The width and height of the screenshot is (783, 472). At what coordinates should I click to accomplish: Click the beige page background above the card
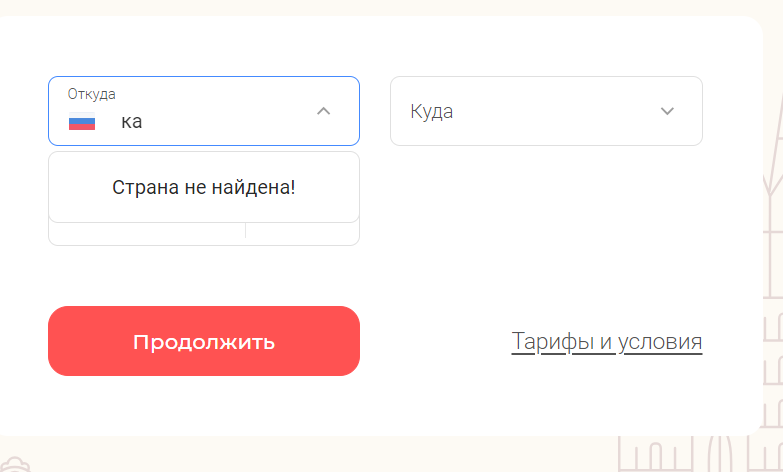coord(392,7)
